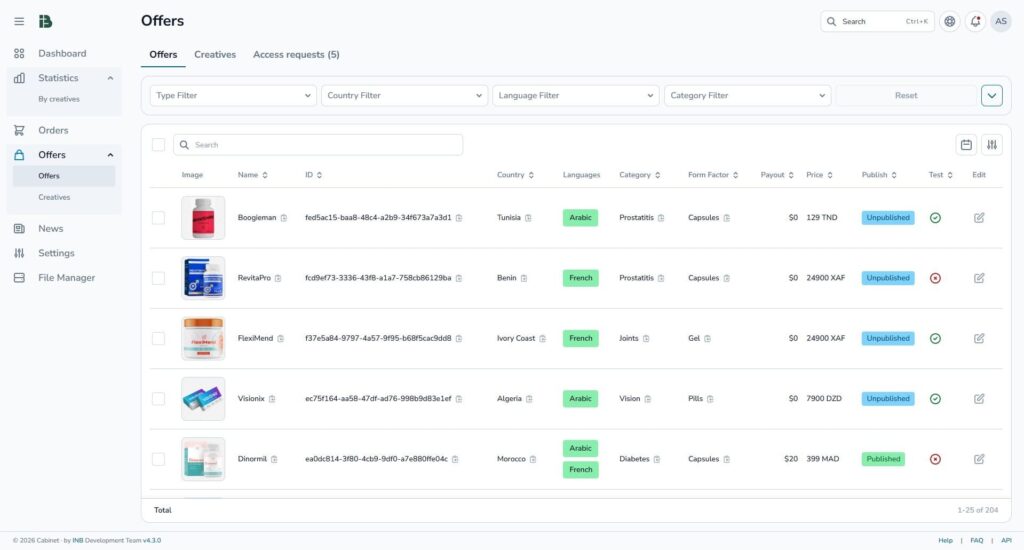Viewport: 1024px width, 550px height.
Task: Select the FlexiMend row checkbox
Action: (158, 338)
